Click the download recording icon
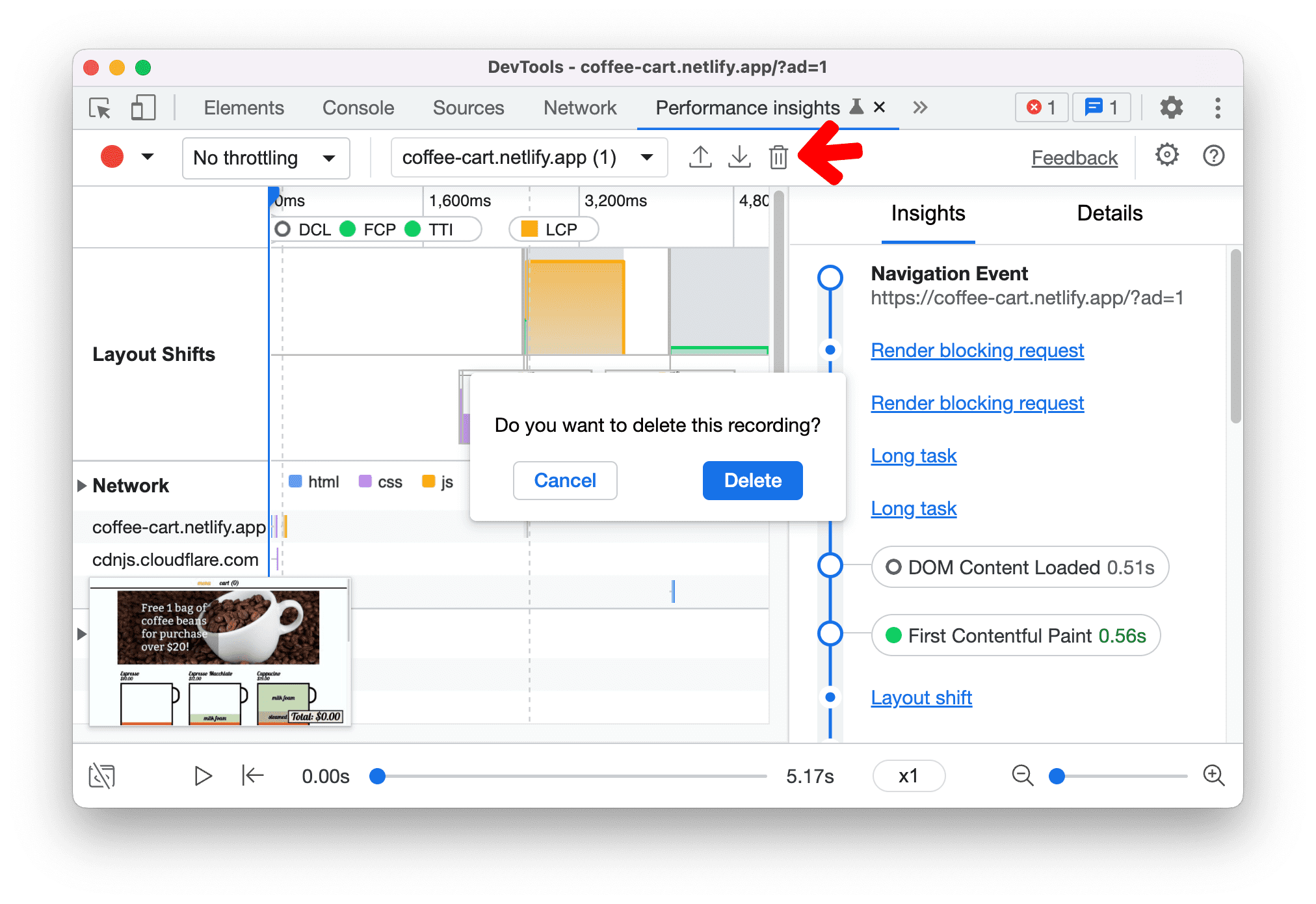Screen dimensions: 1316x904 (740, 157)
